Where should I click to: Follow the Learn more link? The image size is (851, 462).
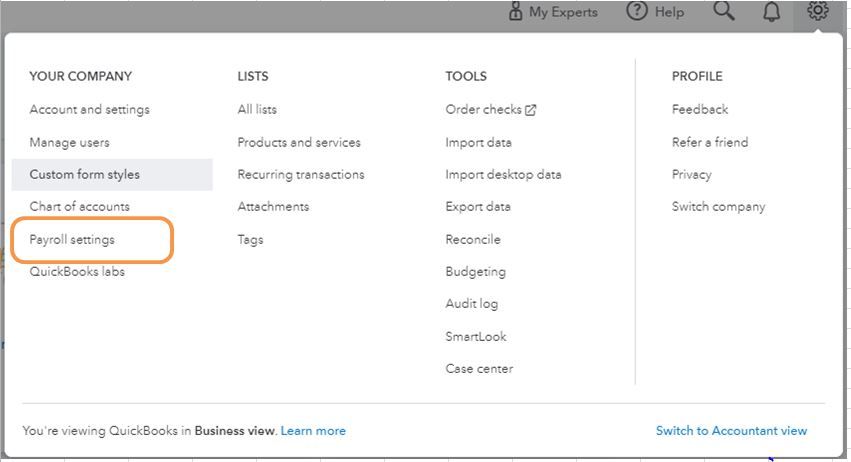click(313, 431)
